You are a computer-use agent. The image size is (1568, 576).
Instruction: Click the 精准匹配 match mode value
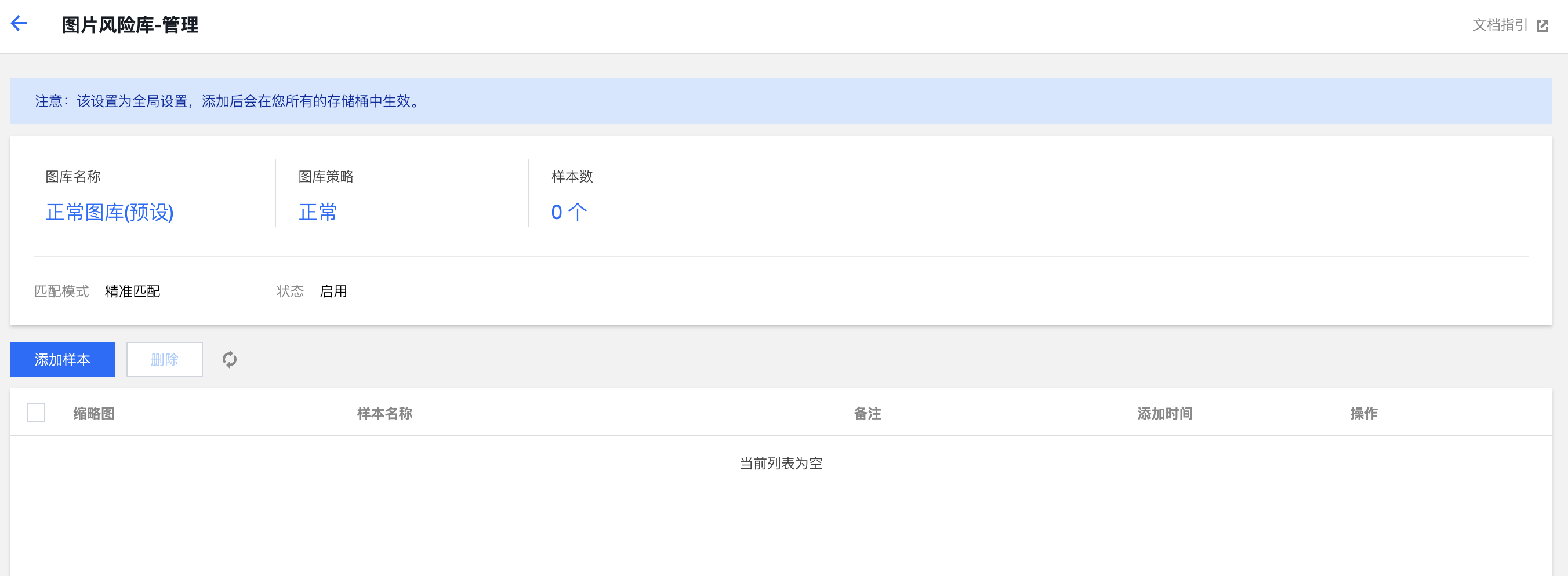pyautogui.click(x=132, y=291)
